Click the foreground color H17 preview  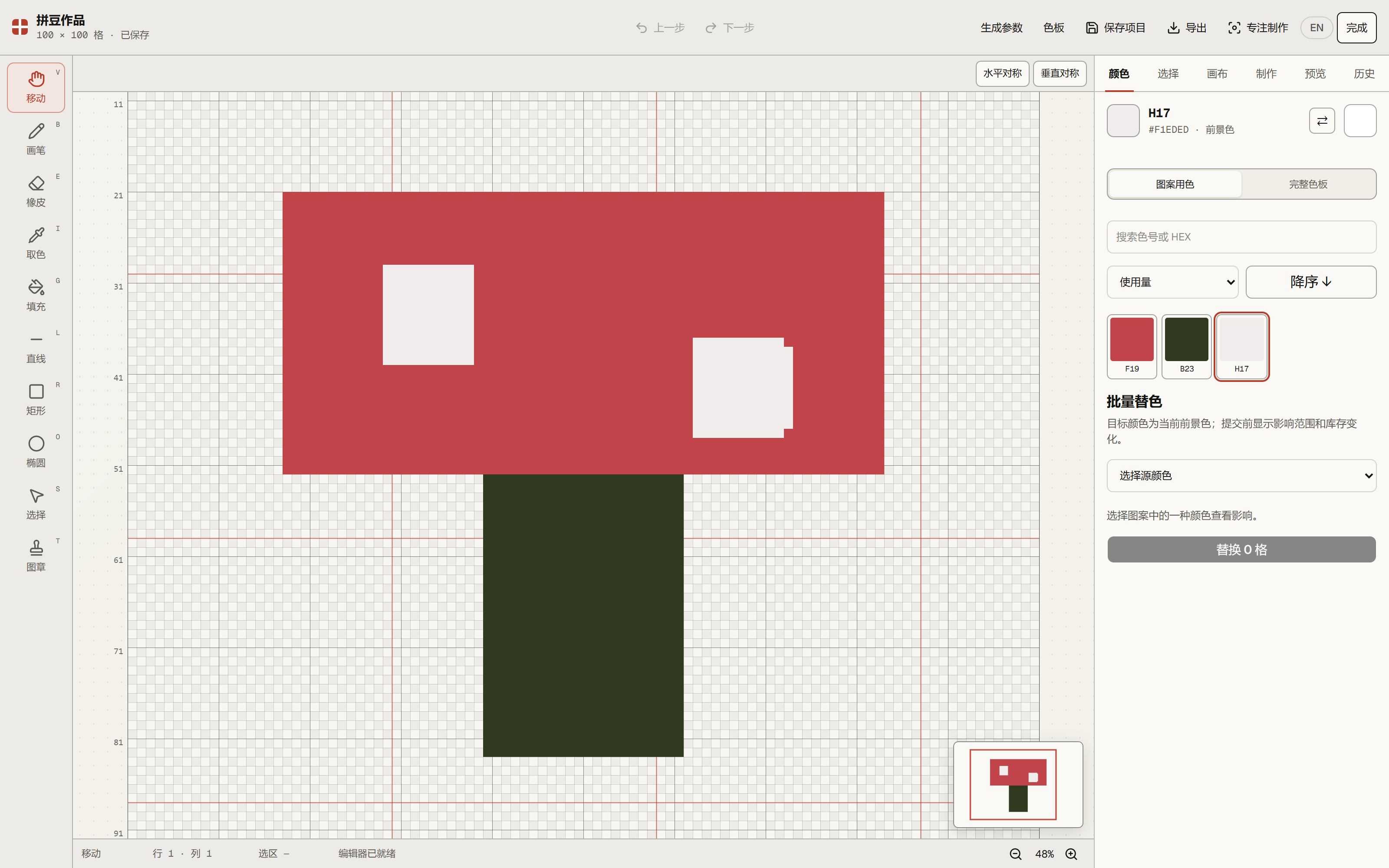(1123, 121)
